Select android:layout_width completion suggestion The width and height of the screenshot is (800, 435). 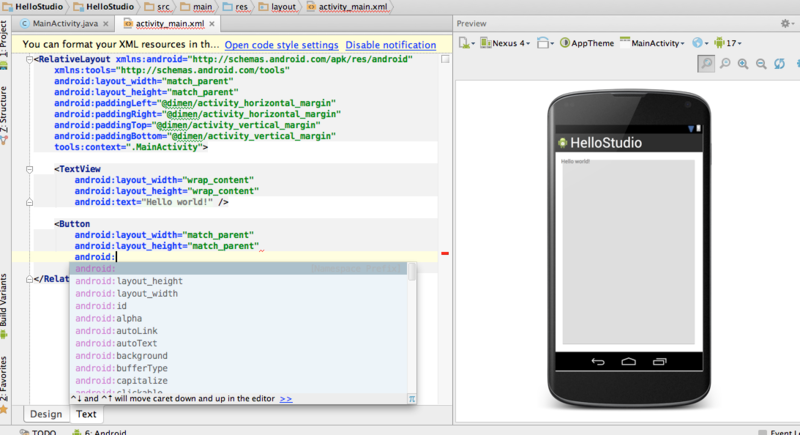tap(239, 293)
